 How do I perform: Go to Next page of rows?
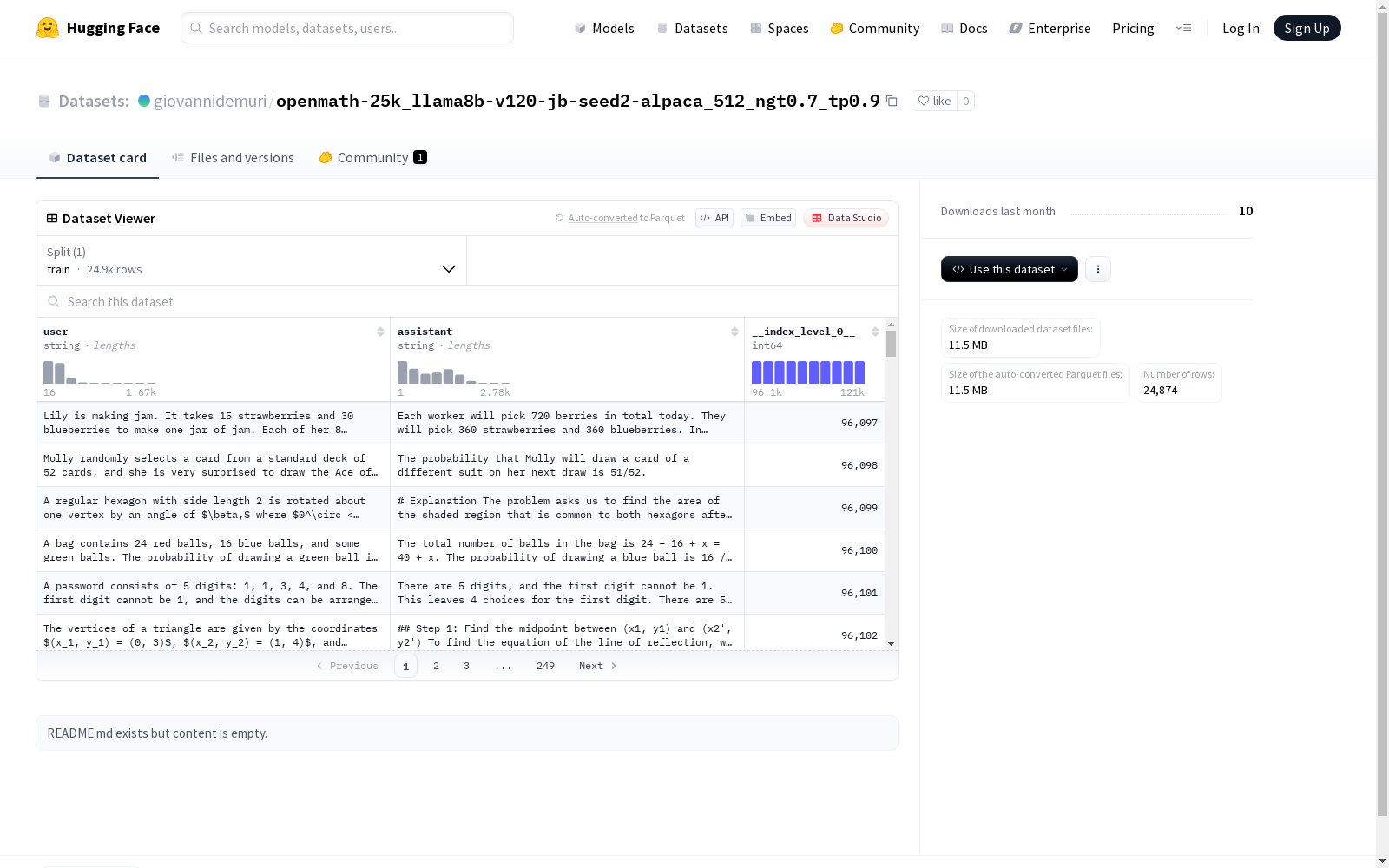[x=598, y=666]
